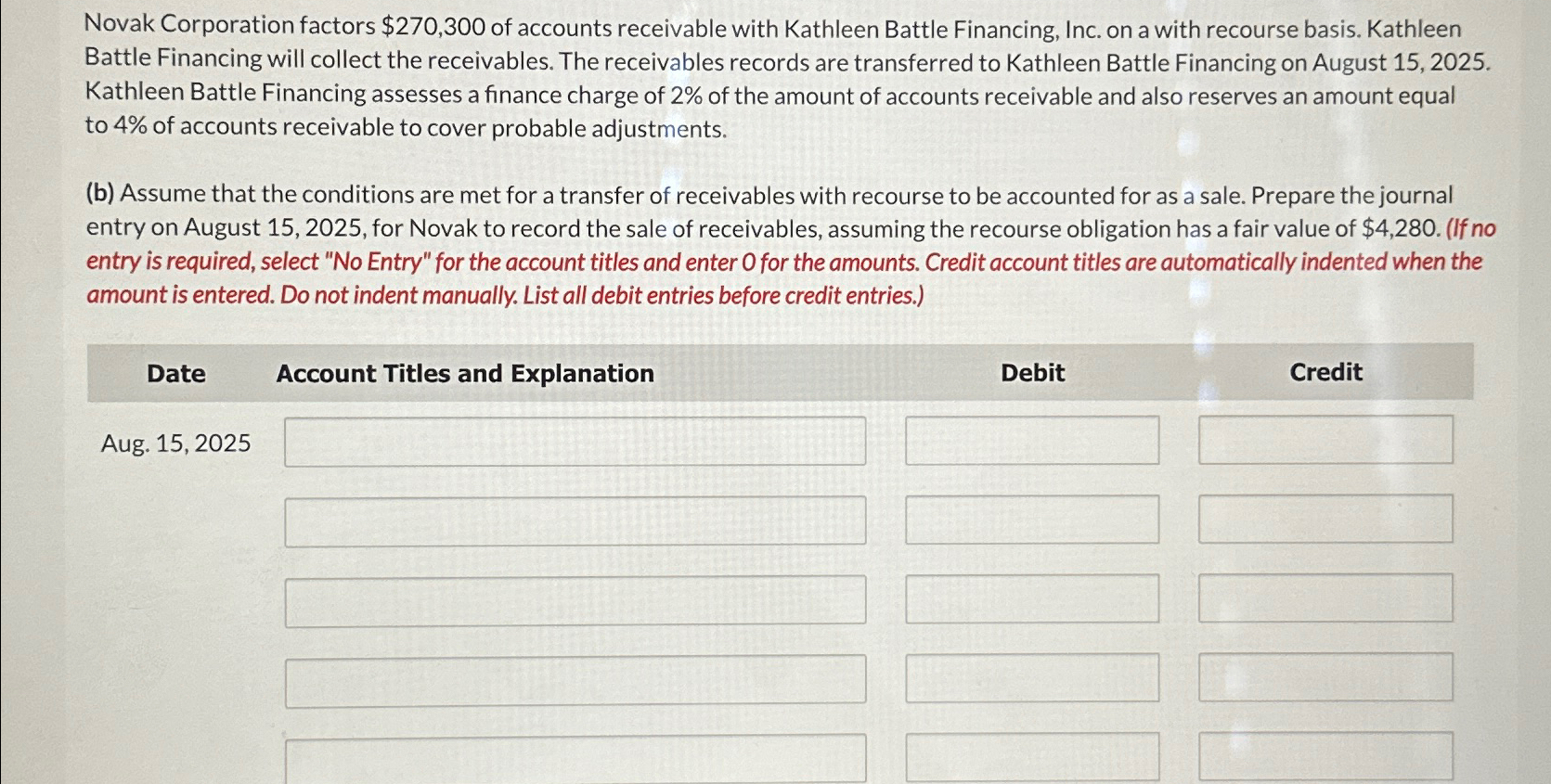Focus the third row Account Titles field
The image size is (1551, 784).
tap(575, 600)
